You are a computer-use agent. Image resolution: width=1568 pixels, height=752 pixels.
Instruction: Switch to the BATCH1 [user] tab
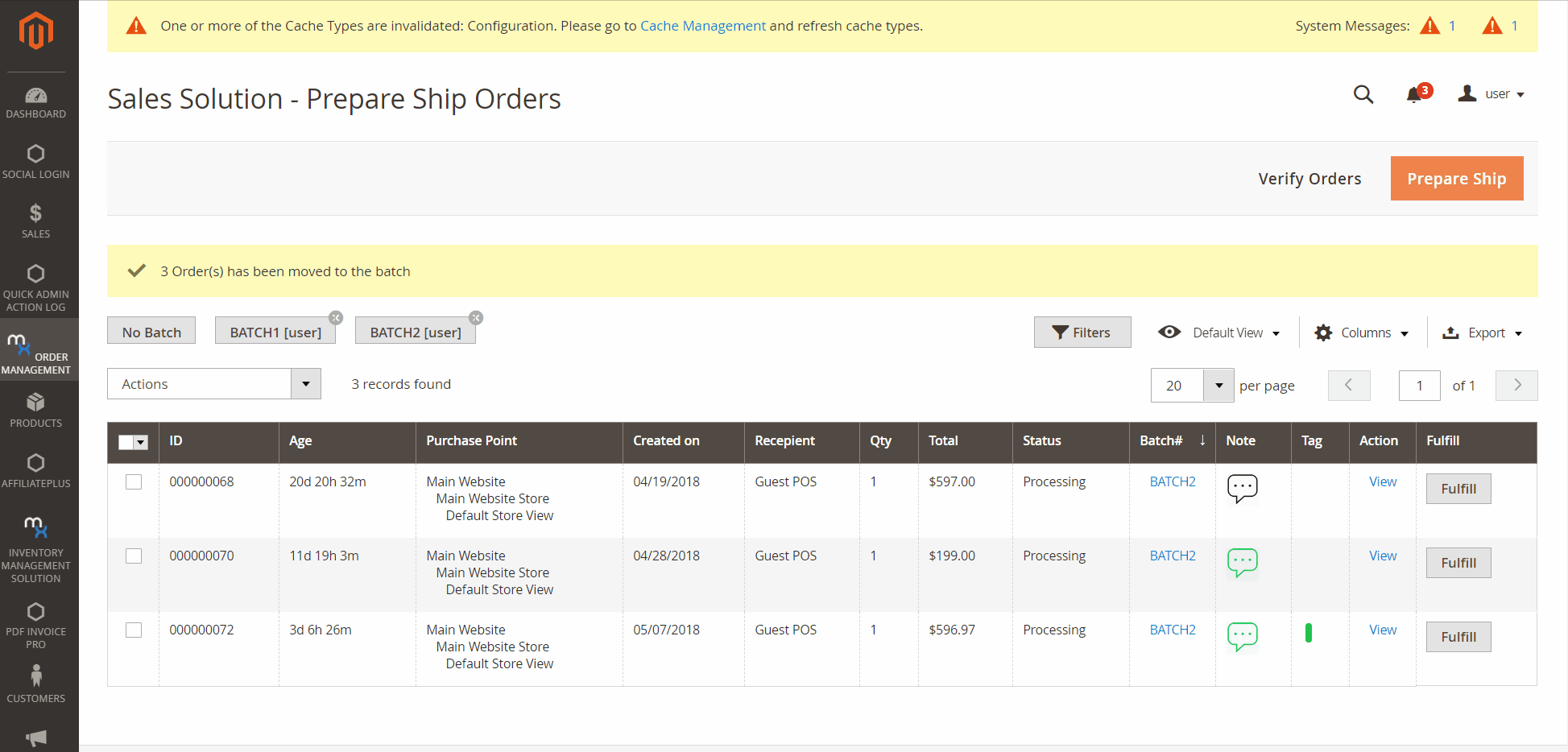(275, 332)
